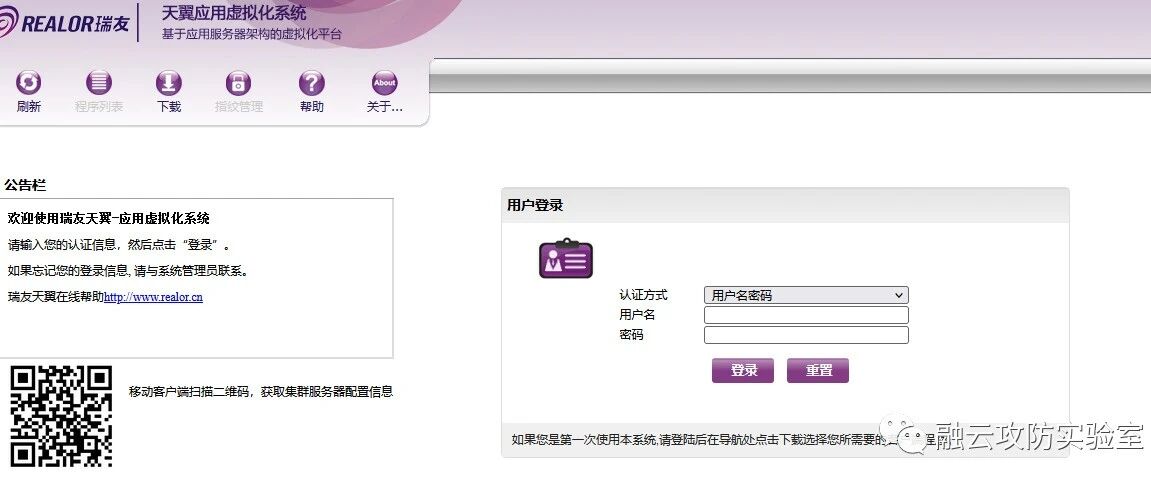Focus the 密码 password input field
Viewport: 1151px width, 490px height.
806,334
